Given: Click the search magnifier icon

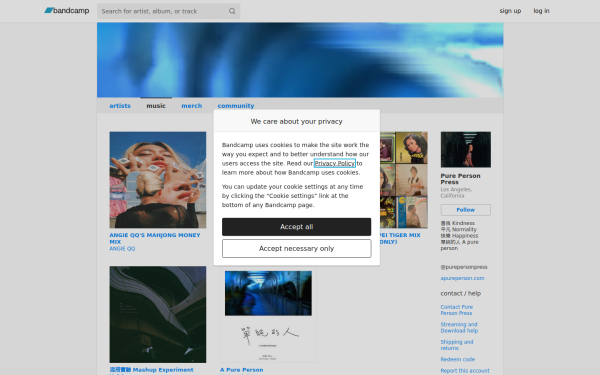Looking at the screenshot, I should point(232,11).
